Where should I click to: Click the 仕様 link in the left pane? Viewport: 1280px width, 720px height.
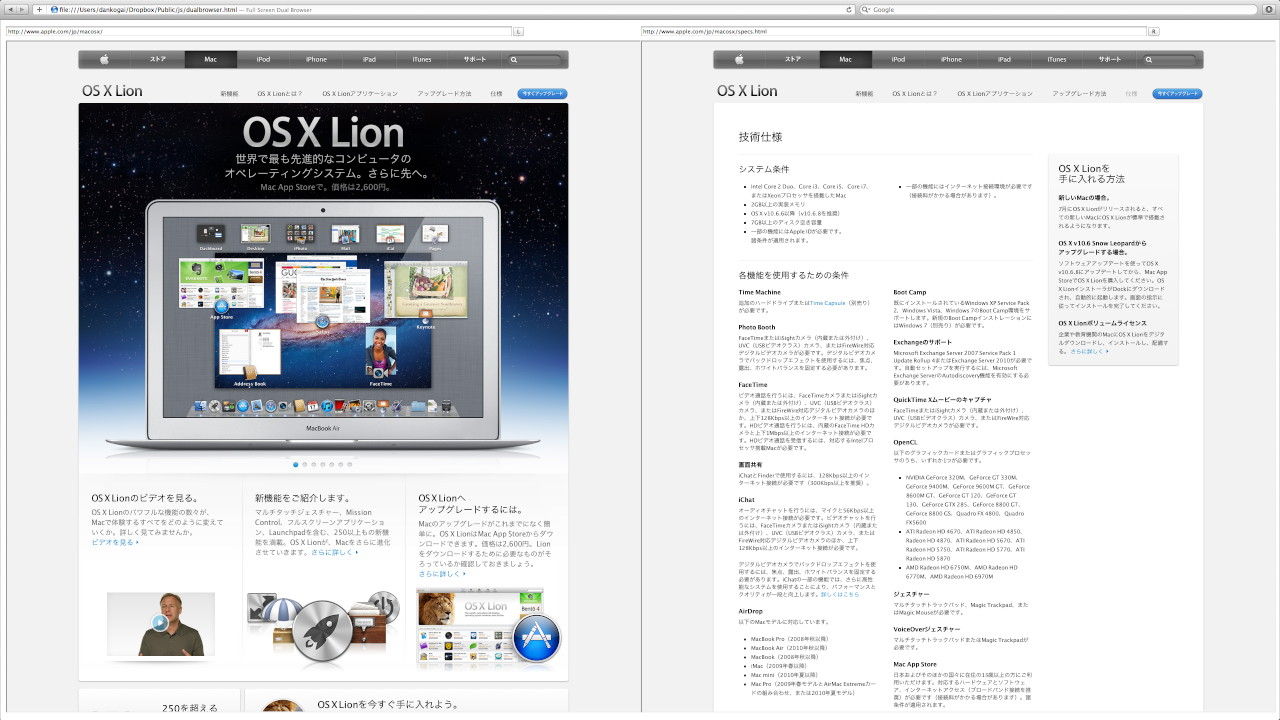click(x=496, y=93)
